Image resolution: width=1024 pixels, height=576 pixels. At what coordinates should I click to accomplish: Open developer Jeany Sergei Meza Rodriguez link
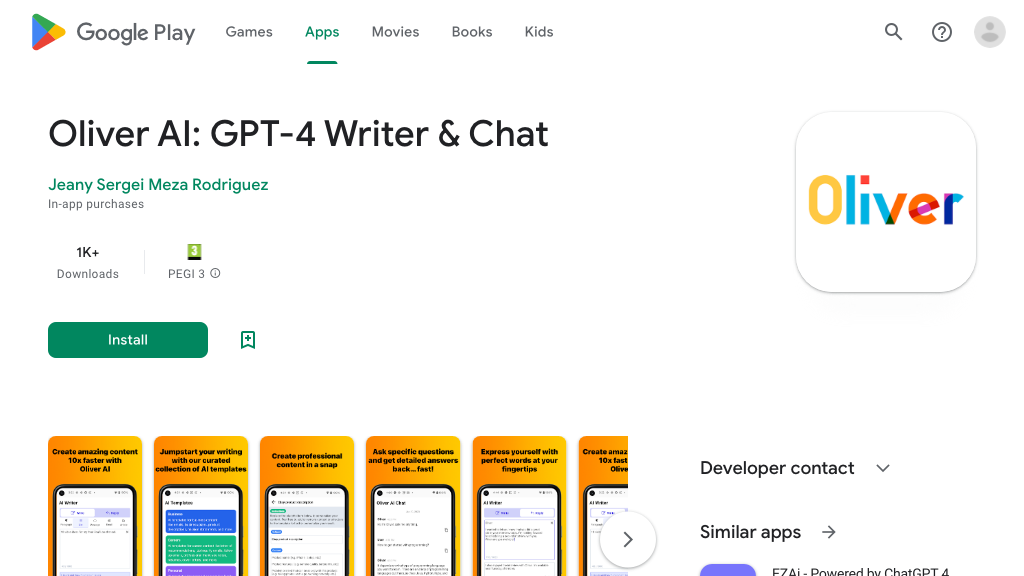click(x=158, y=185)
